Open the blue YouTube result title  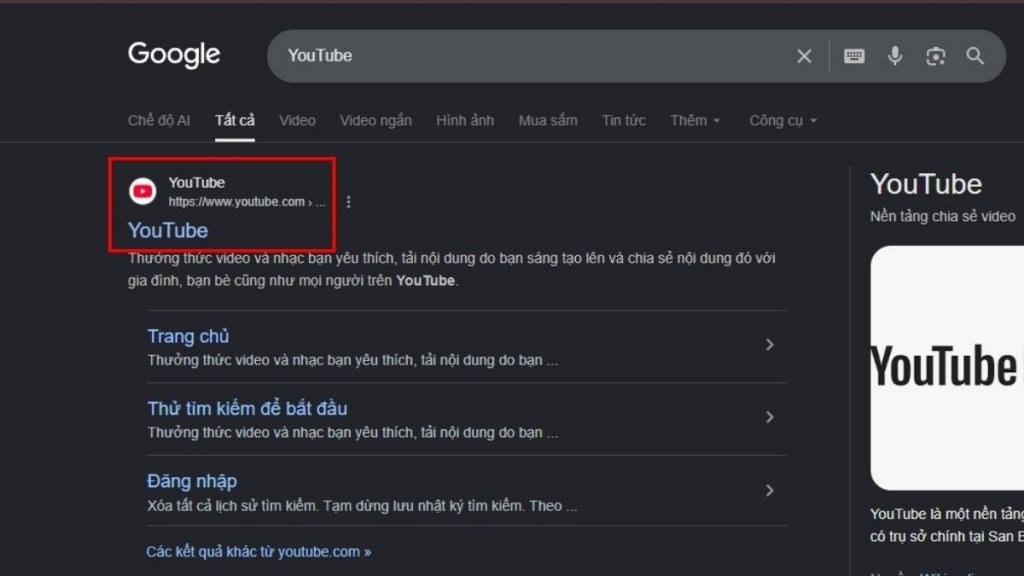168,231
